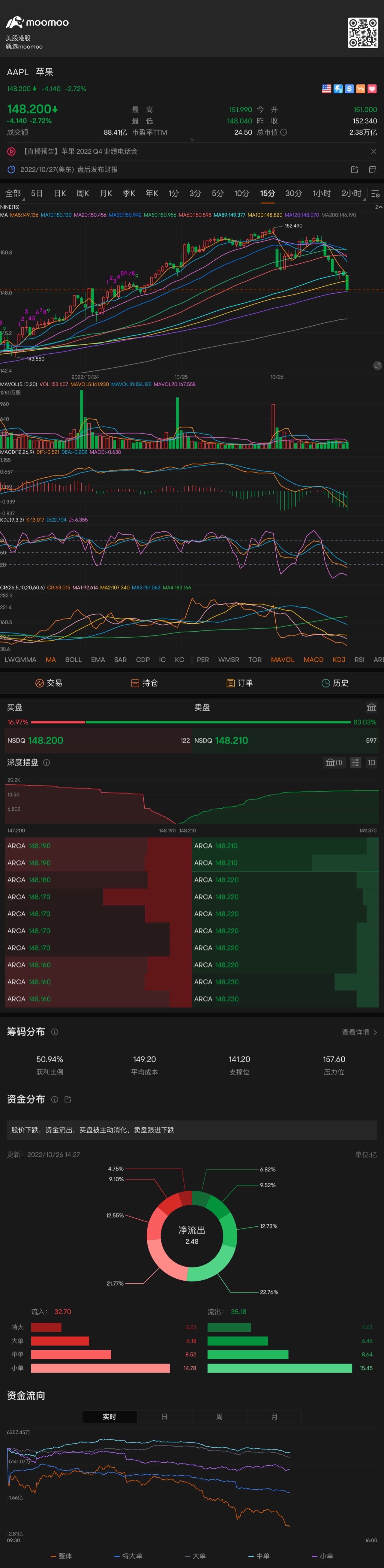Tap the buy/sell ratio bar

191,722
